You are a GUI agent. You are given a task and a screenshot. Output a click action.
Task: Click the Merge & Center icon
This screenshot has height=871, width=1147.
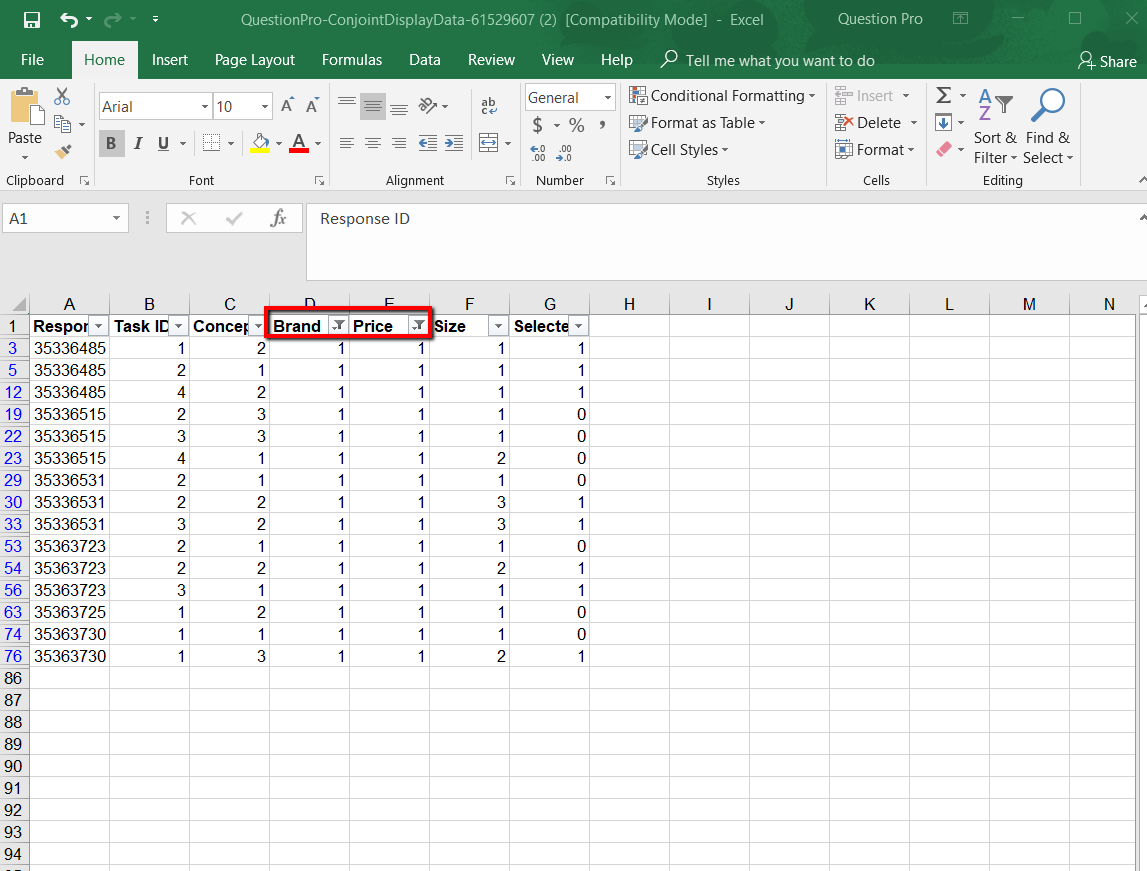(x=488, y=143)
